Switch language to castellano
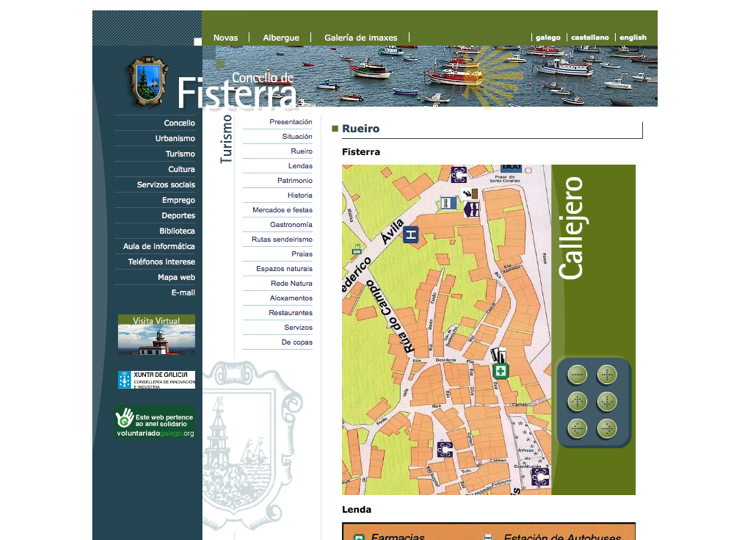 click(x=590, y=37)
